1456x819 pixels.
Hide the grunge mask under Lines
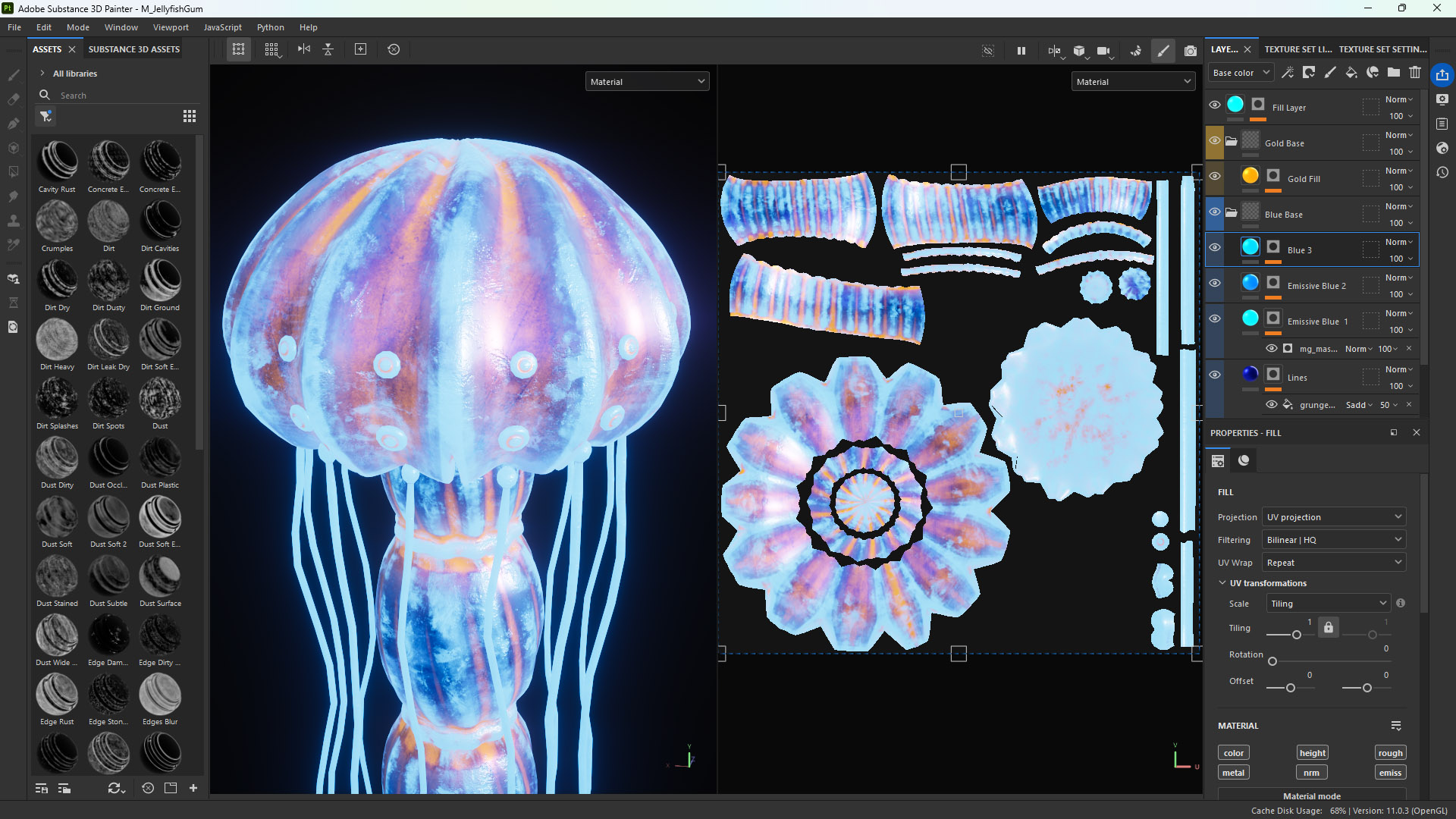[1272, 404]
